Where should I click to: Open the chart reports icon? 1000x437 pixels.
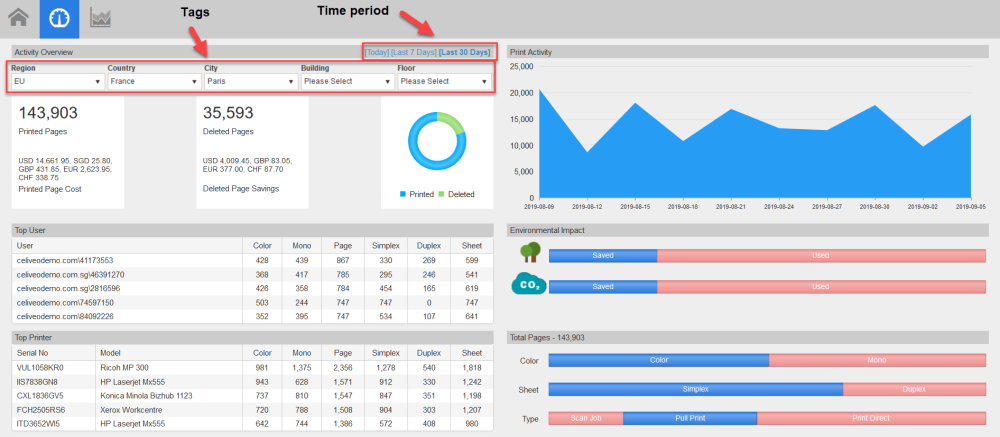pos(101,18)
